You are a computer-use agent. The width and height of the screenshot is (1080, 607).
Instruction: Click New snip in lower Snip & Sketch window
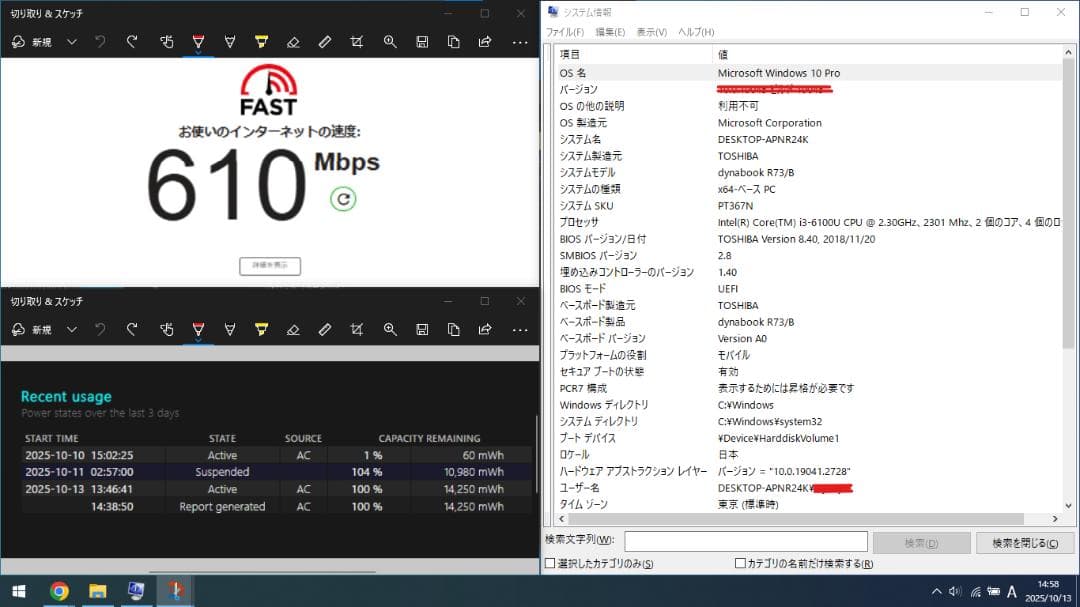[32, 330]
